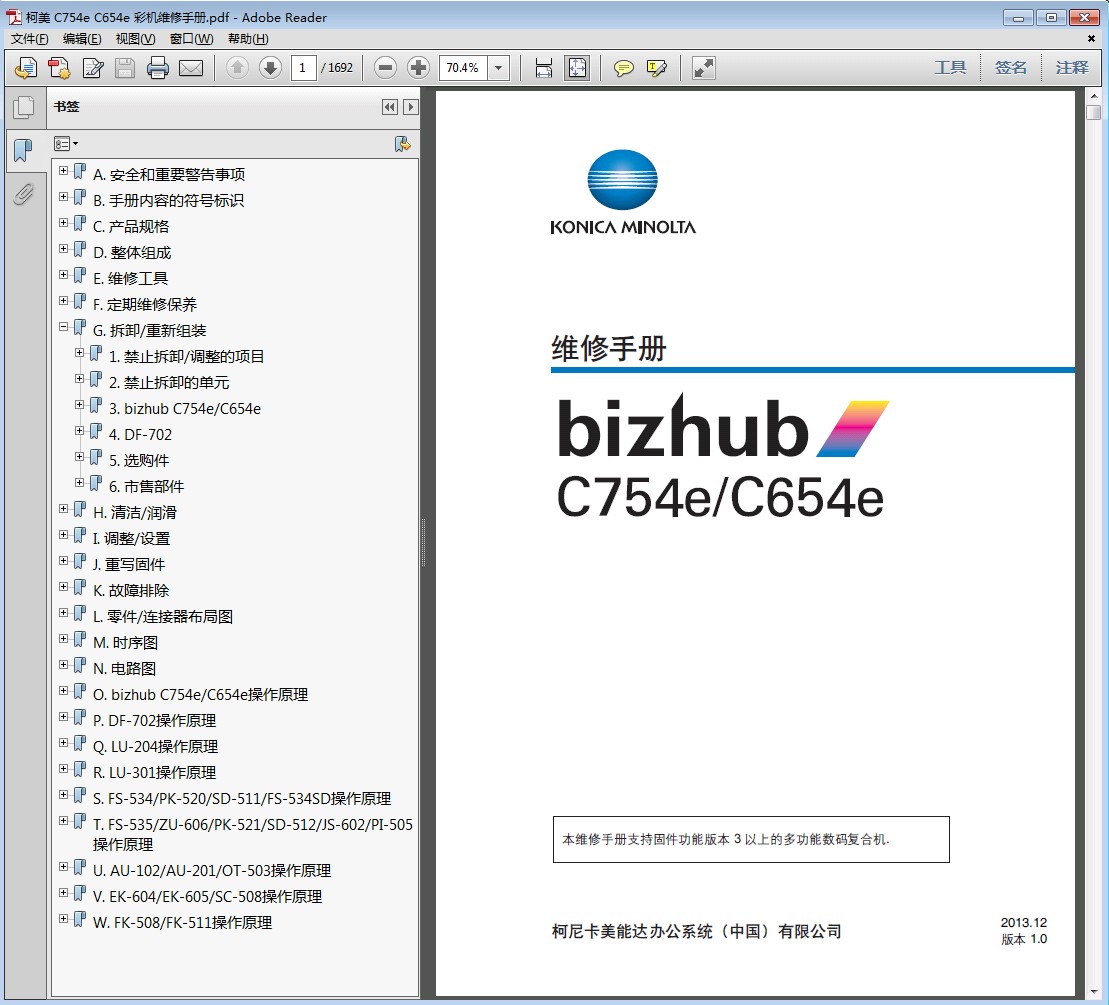This screenshot has height=1005, width=1109.
Task: Click the page number input field
Action: click(x=304, y=68)
